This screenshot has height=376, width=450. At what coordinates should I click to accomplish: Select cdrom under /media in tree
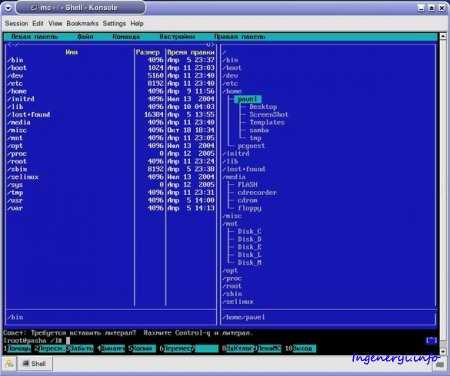click(247, 200)
